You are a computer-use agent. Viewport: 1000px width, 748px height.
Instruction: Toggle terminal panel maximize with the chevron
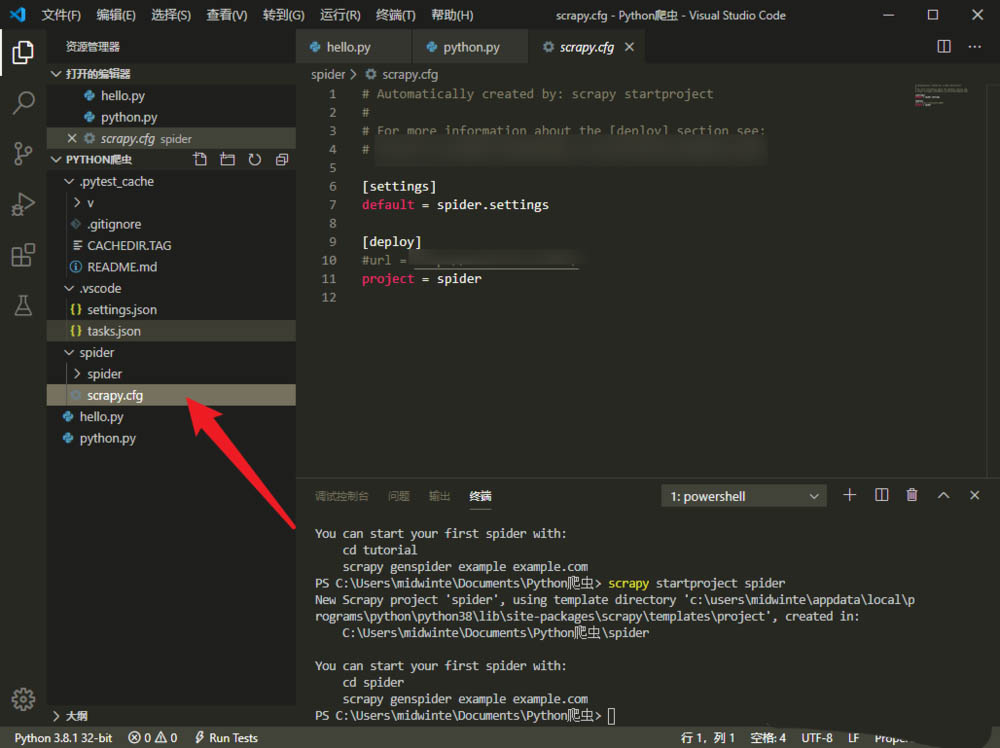tap(943, 494)
